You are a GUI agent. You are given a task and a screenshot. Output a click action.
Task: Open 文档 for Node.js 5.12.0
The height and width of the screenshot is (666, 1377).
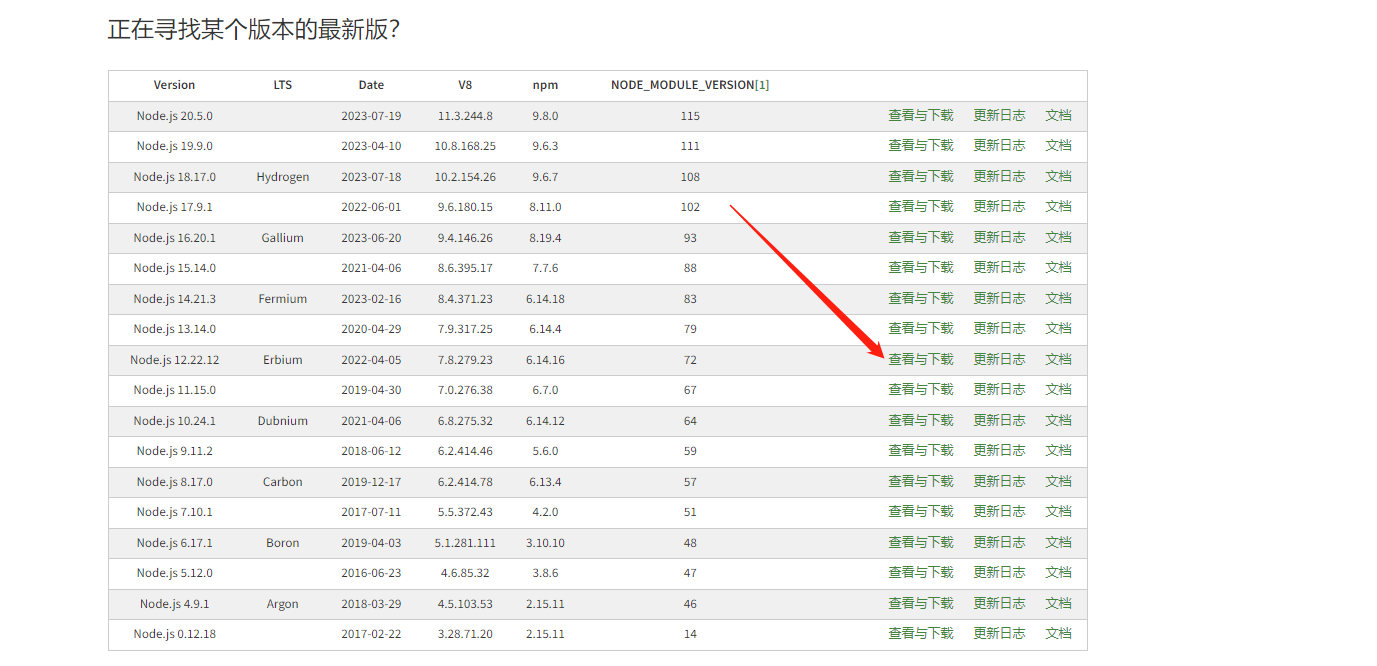[1058, 572]
